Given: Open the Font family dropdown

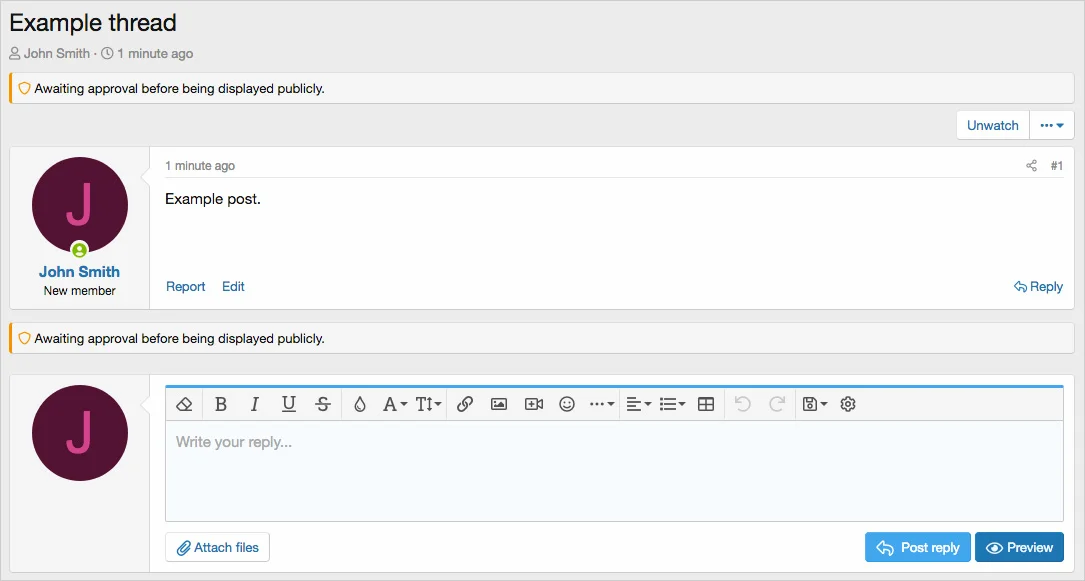Looking at the screenshot, I should (x=394, y=404).
